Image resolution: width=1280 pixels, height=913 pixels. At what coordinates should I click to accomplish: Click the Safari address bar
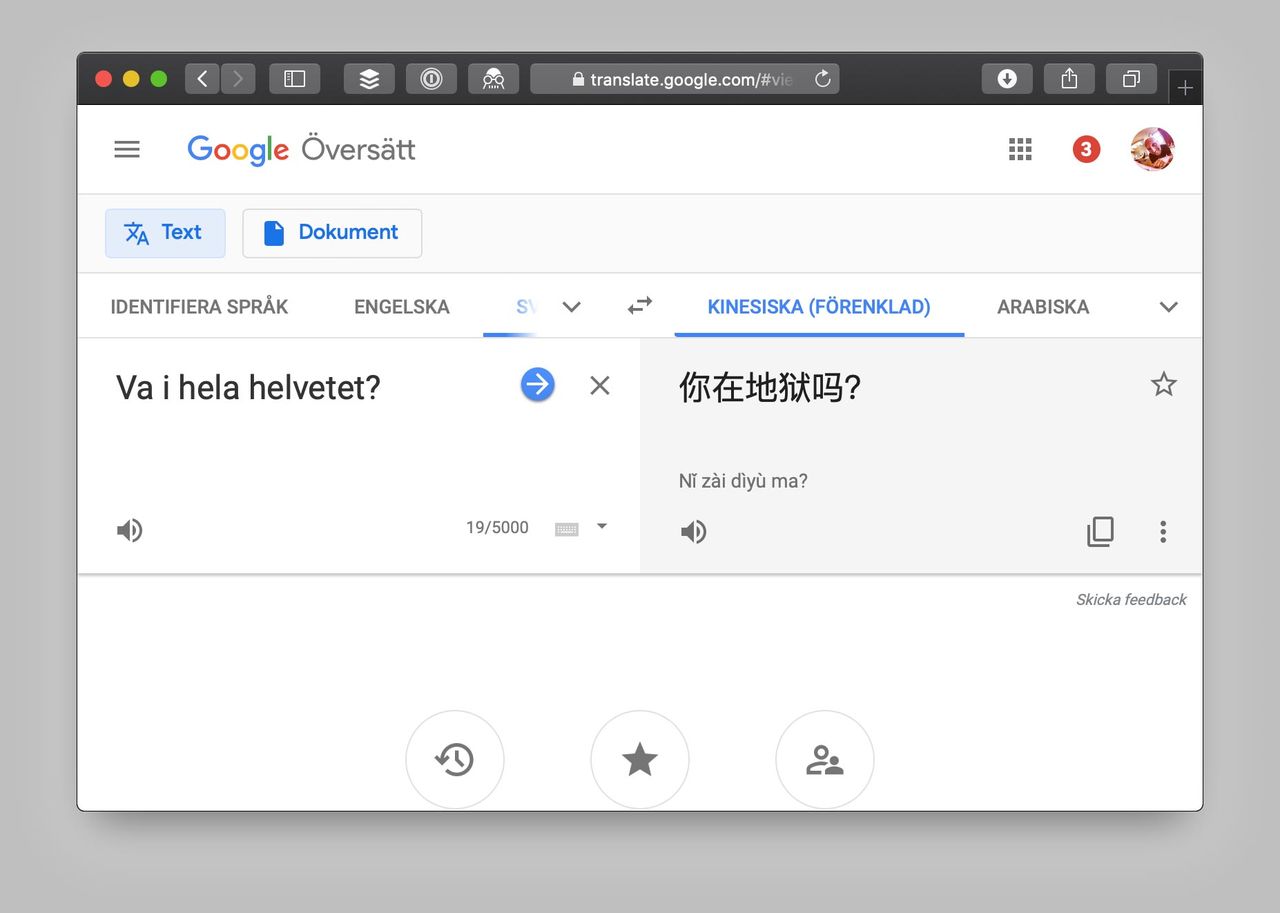(x=684, y=79)
